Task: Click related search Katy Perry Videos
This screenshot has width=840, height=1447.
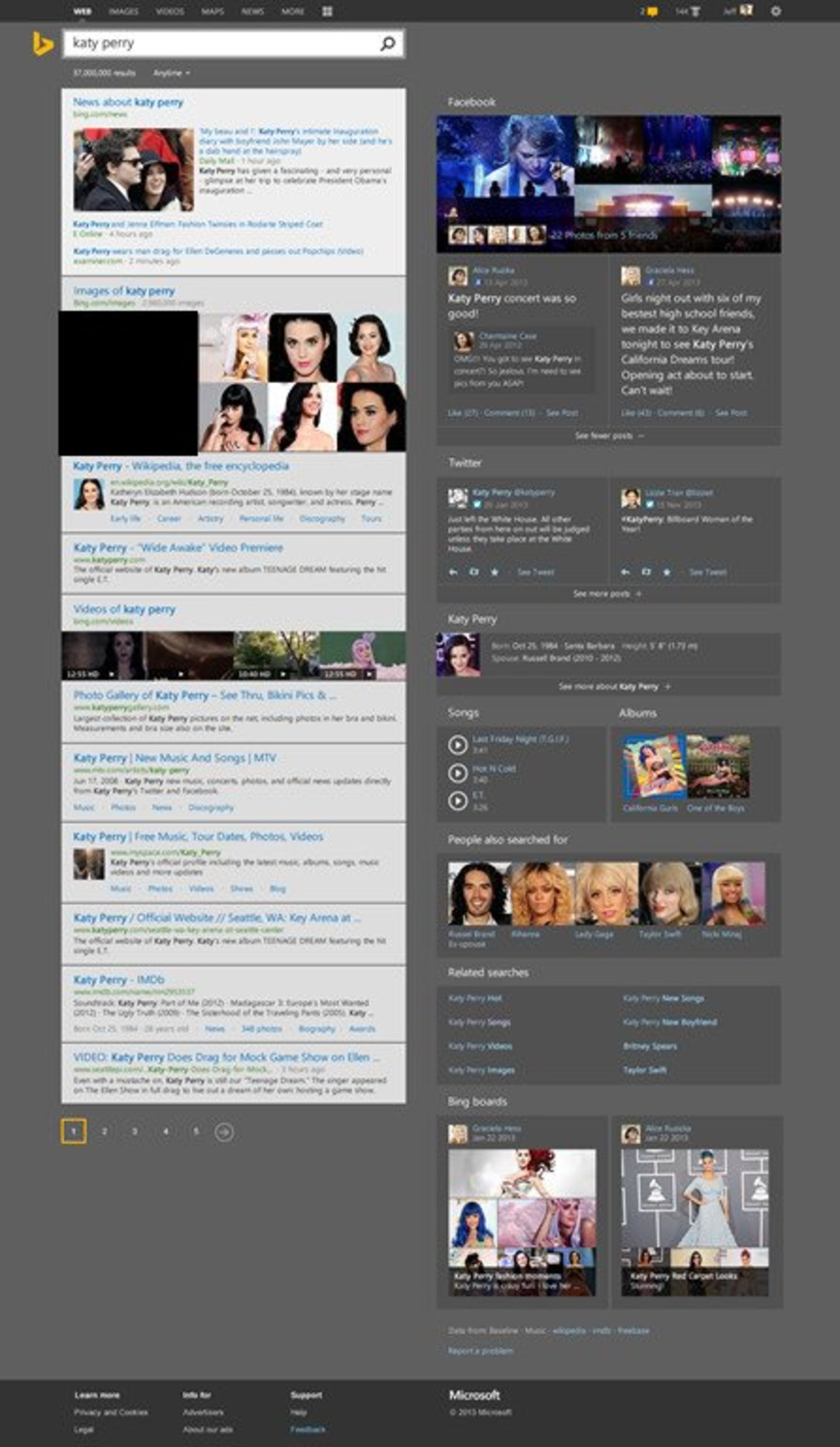Action: [x=480, y=1046]
